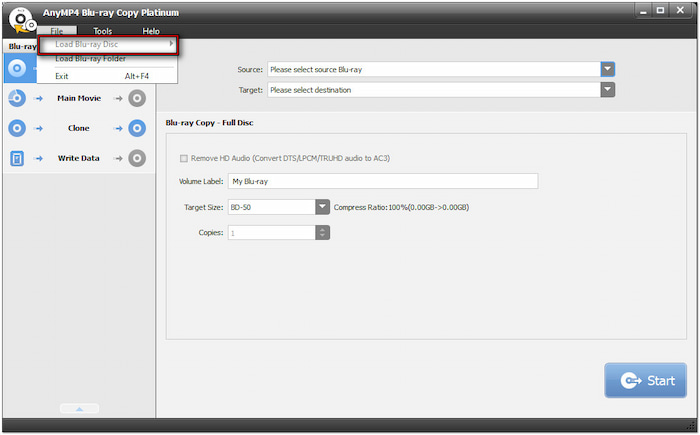Screen dimensions: 700x435
Task: Expand the Source Blu-ray dropdown arrow
Action: pyautogui.click(x=607, y=70)
